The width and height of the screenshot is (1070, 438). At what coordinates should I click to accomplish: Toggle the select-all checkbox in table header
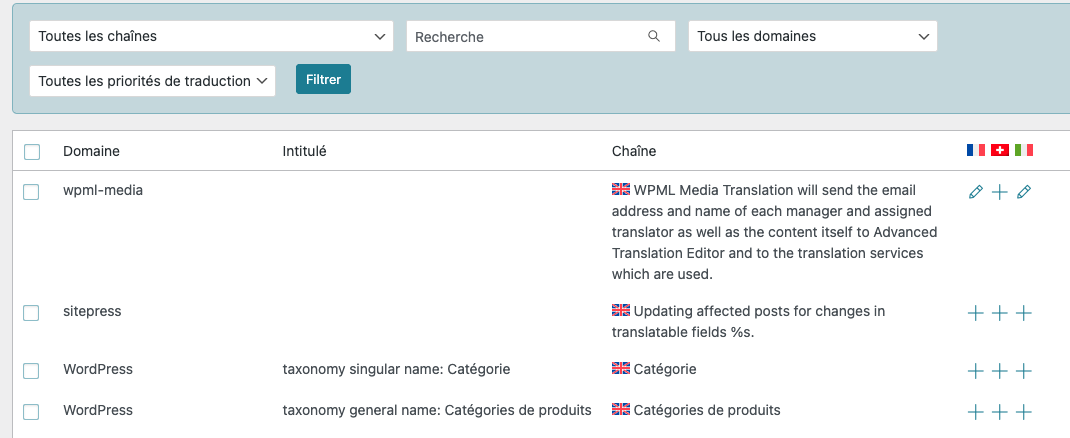coord(32,152)
